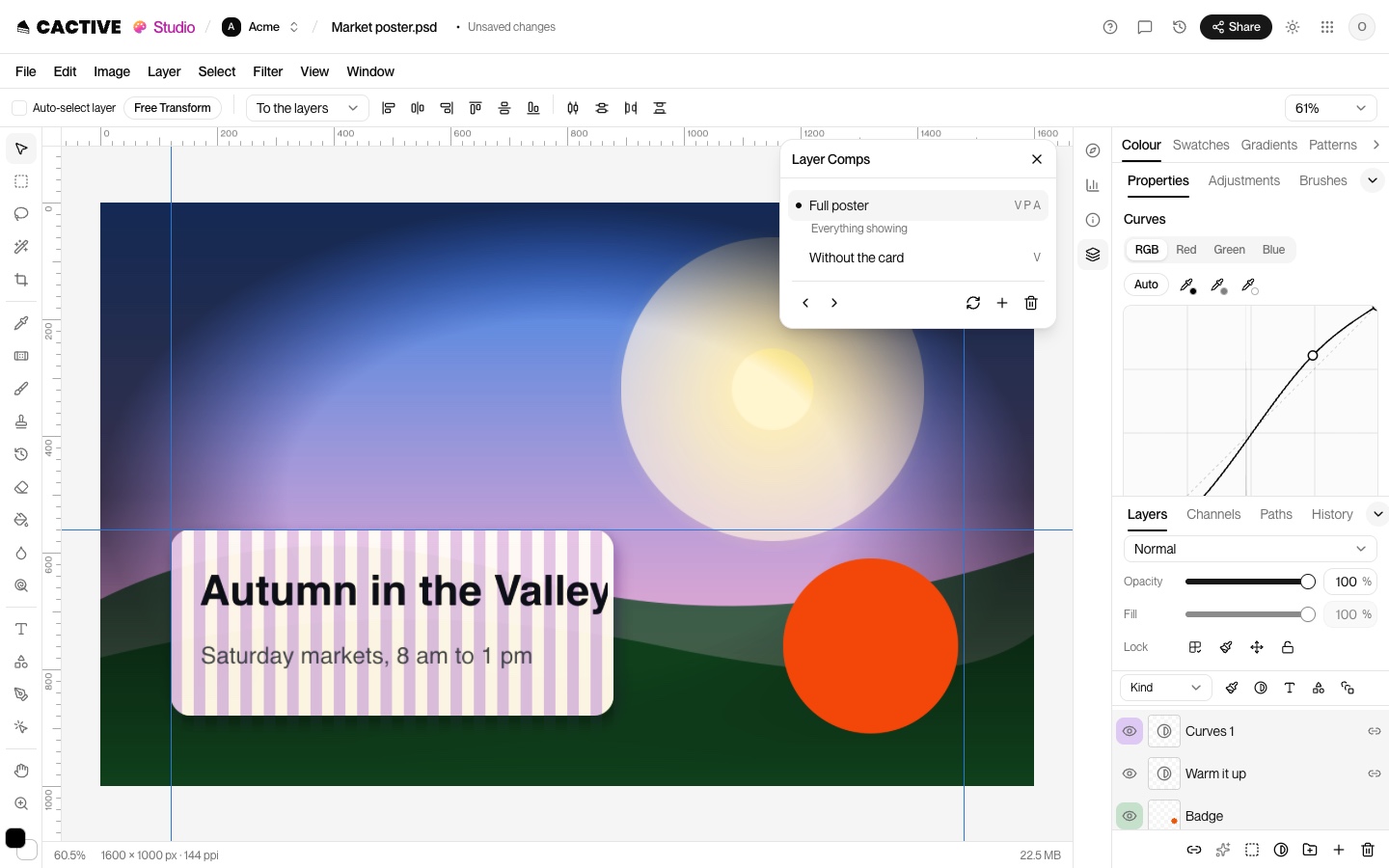
Task: Add a new group folder in Layers
Action: (1310, 850)
